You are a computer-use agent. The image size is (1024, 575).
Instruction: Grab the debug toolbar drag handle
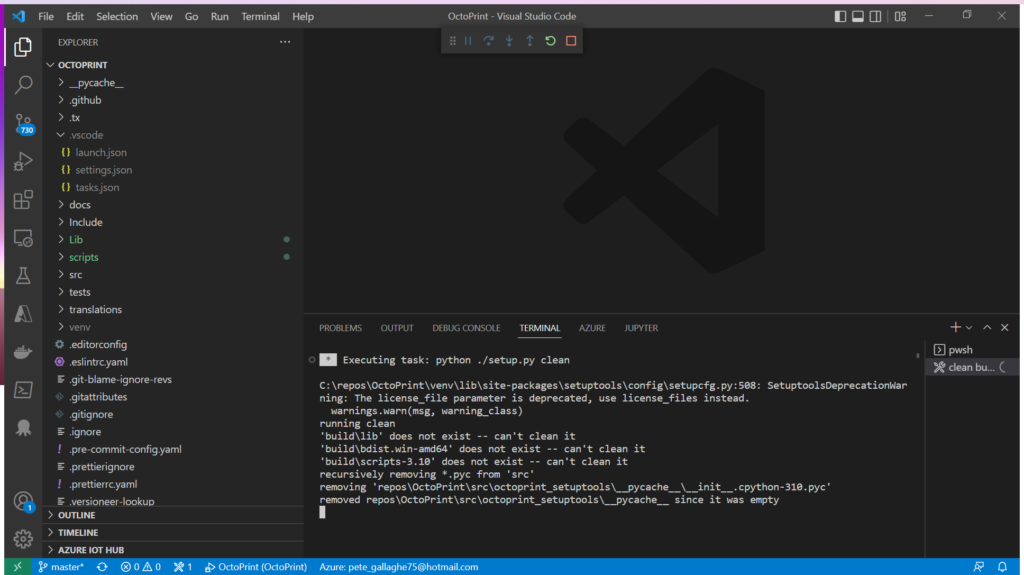click(453, 41)
